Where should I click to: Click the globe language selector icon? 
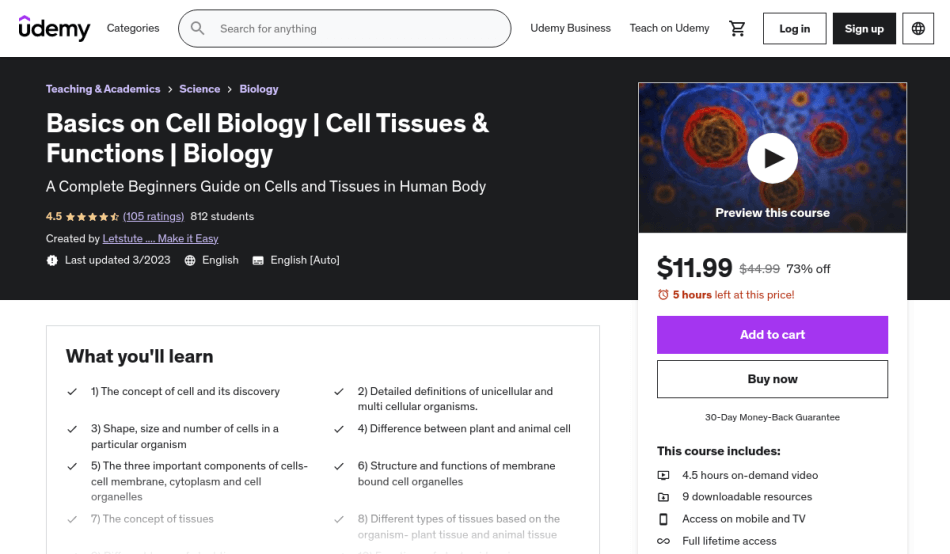(x=918, y=28)
